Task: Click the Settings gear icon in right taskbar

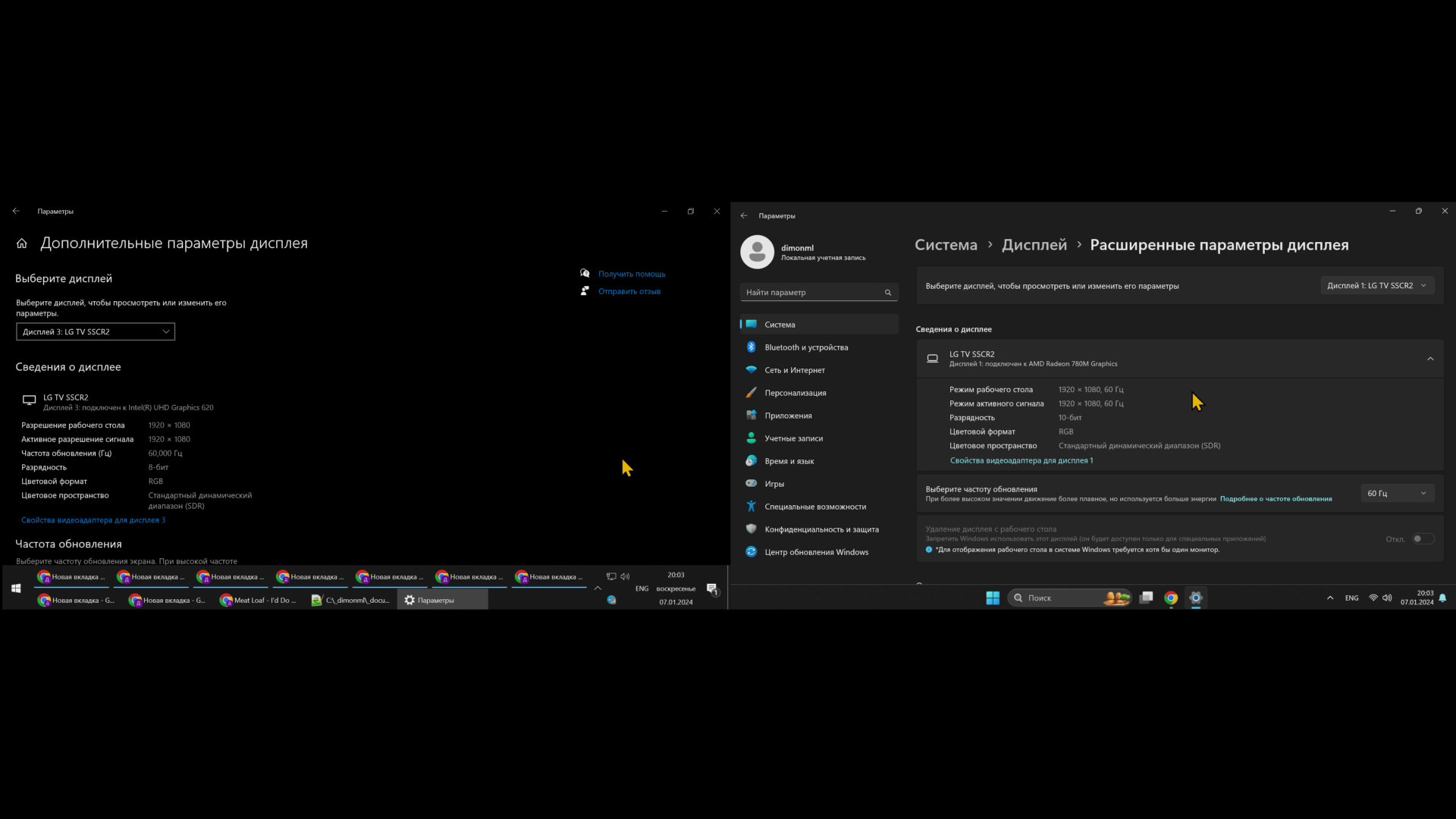Action: pos(1196,598)
